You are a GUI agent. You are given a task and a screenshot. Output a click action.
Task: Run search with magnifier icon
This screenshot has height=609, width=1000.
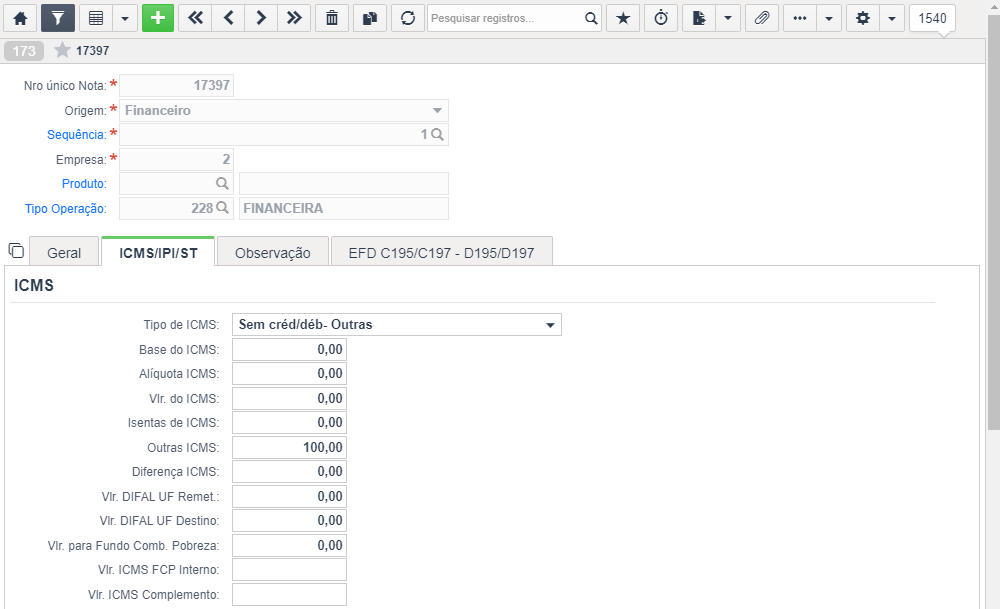tap(591, 18)
